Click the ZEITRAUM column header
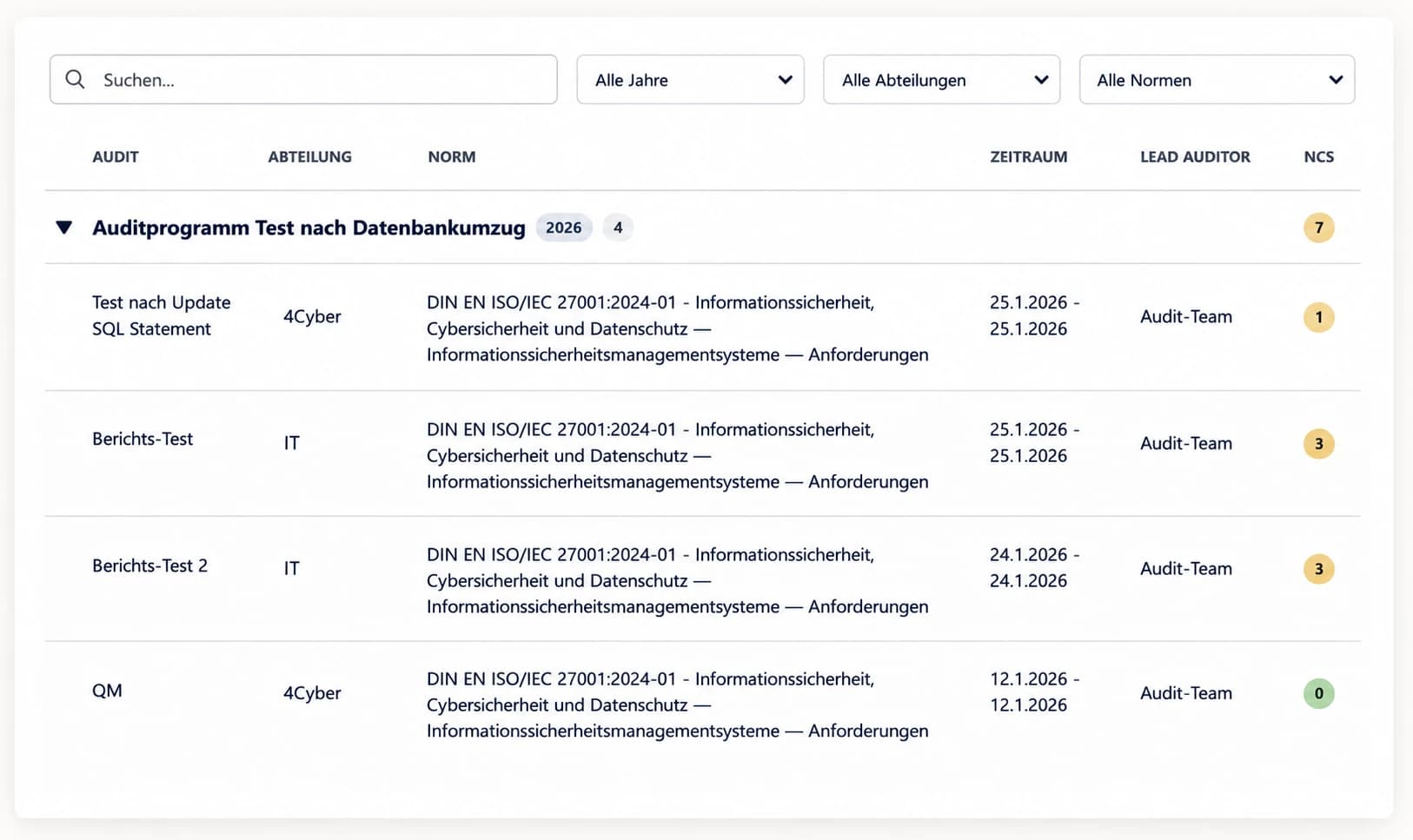This screenshot has height=840, width=1413. pyautogui.click(x=1029, y=157)
